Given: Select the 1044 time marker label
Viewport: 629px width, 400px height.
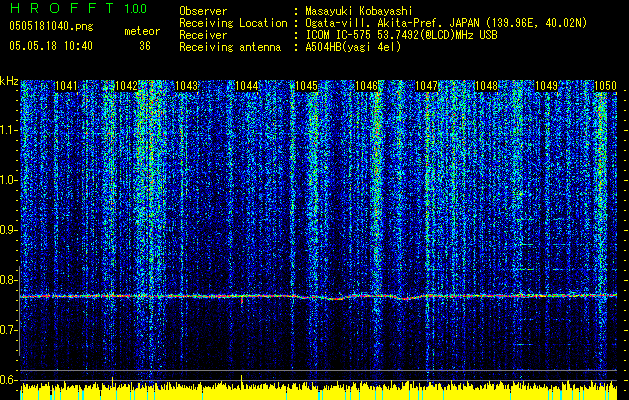Looking at the screenshot, I should click(x=247, y=86).
